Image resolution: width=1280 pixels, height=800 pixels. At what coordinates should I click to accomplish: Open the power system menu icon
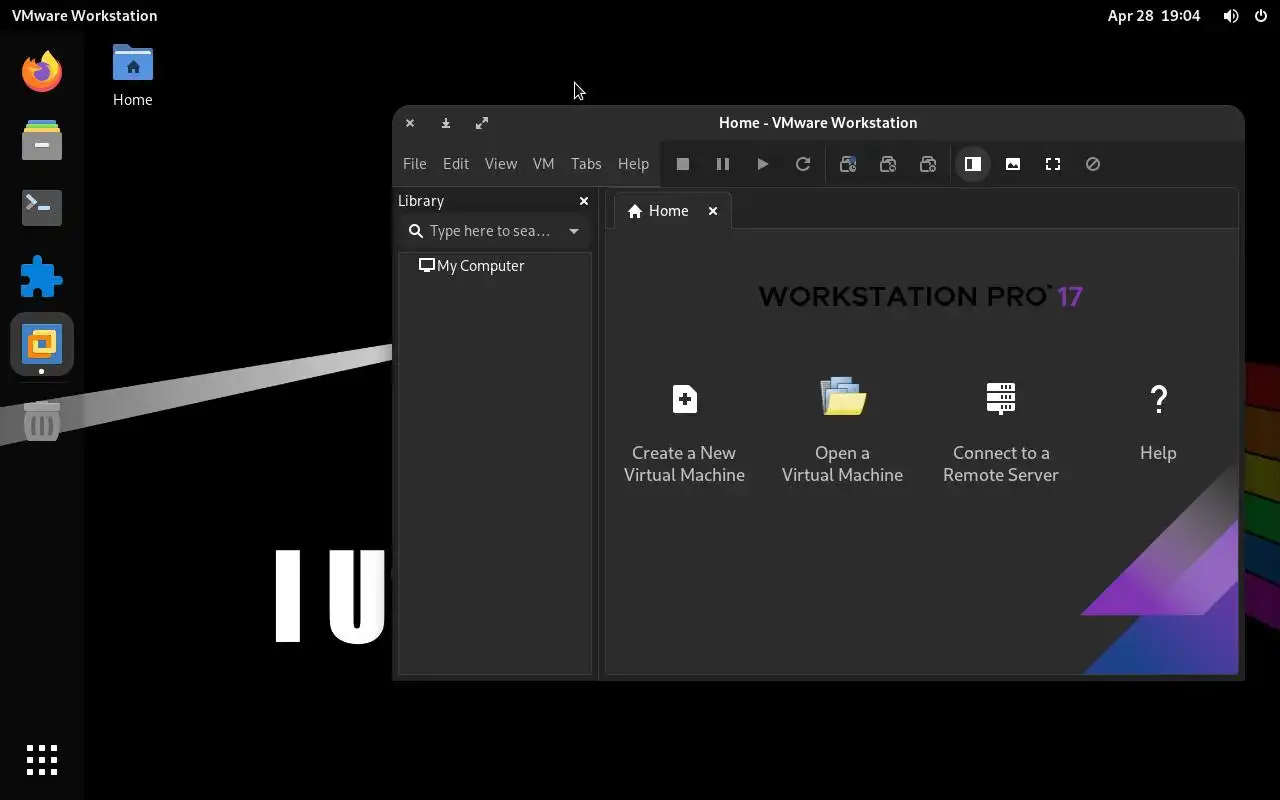click(x=1260, y=16)
